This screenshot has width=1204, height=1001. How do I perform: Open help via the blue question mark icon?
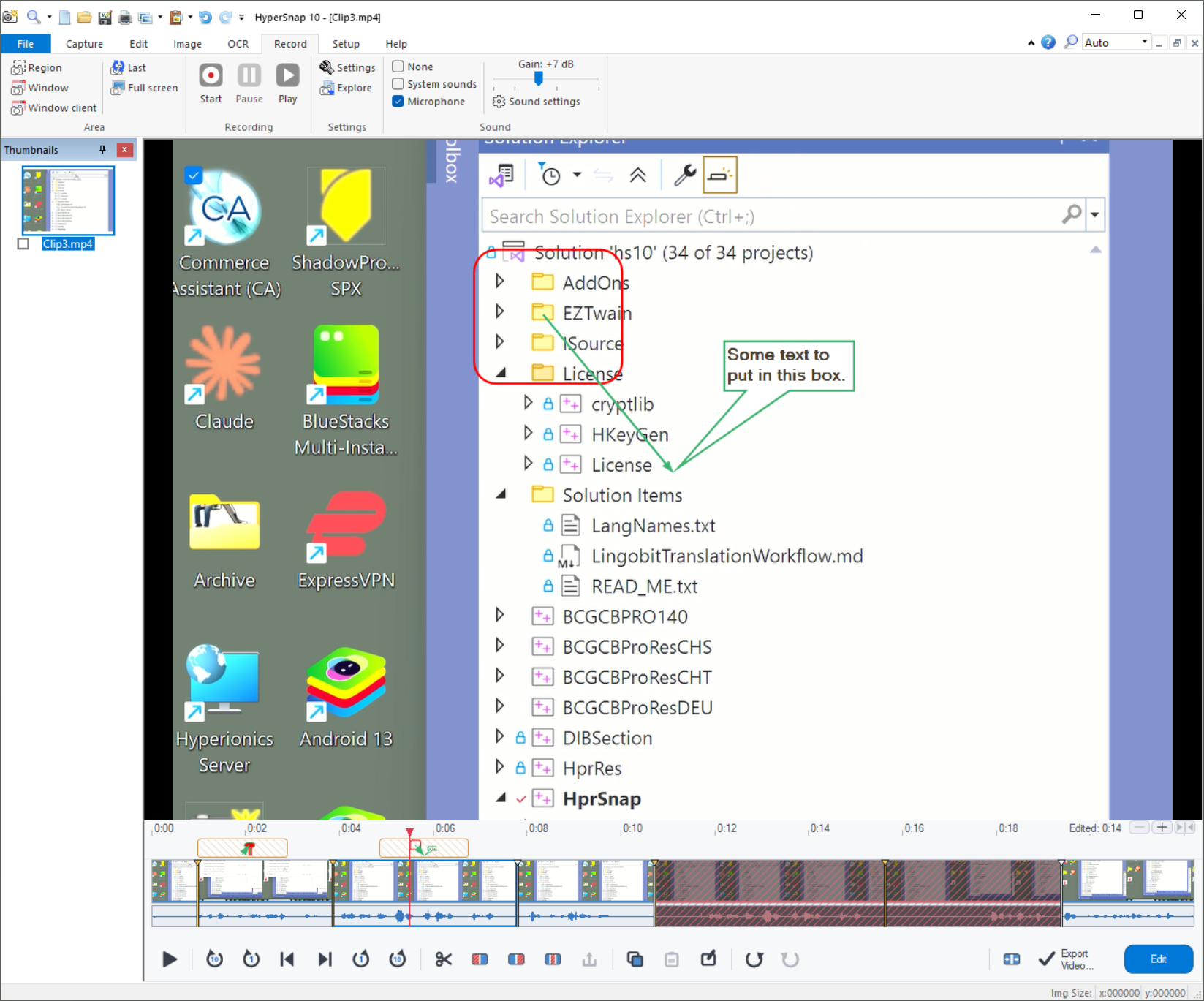pos(1048,42)
